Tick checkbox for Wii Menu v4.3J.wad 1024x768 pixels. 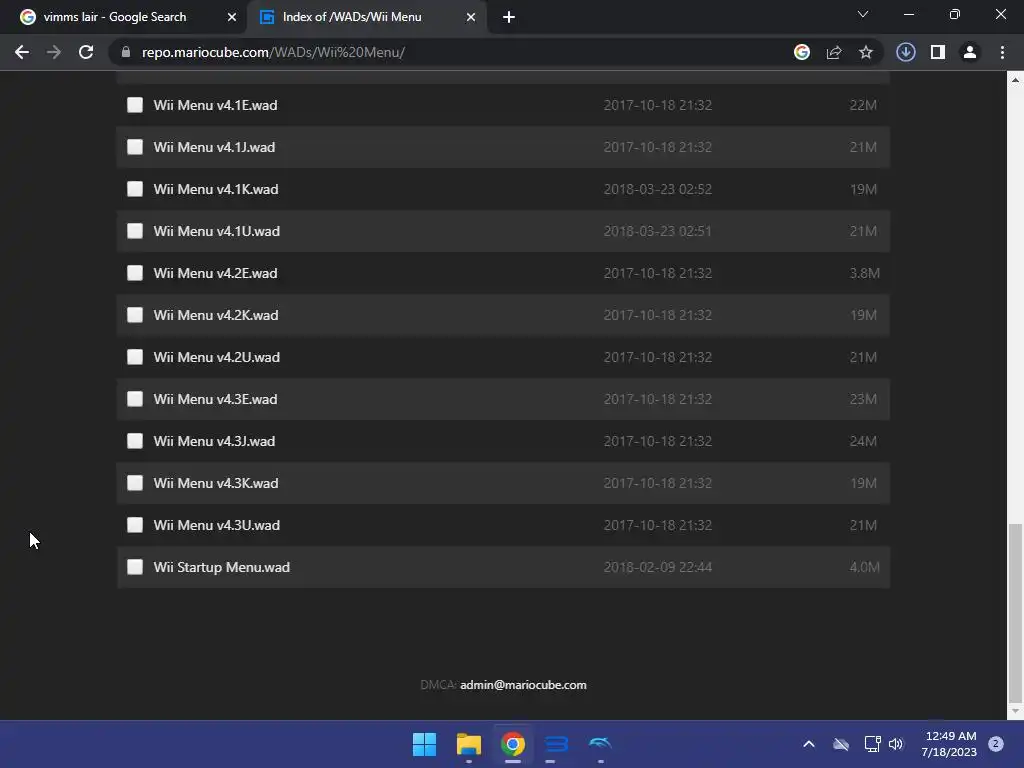tap(135, 441)
